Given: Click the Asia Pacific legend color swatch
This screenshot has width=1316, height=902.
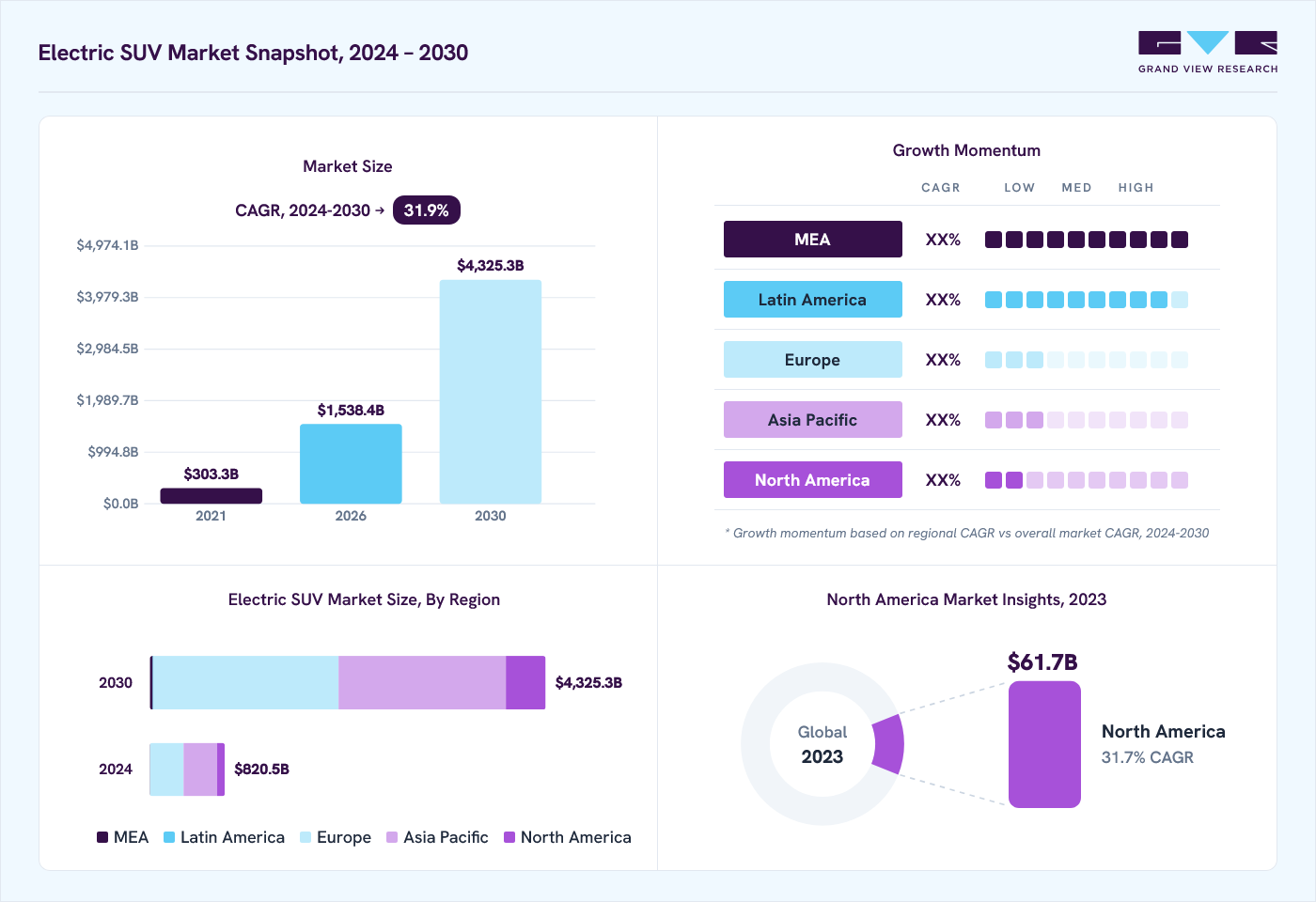Looking at the screenshot, I should [392, 837].
